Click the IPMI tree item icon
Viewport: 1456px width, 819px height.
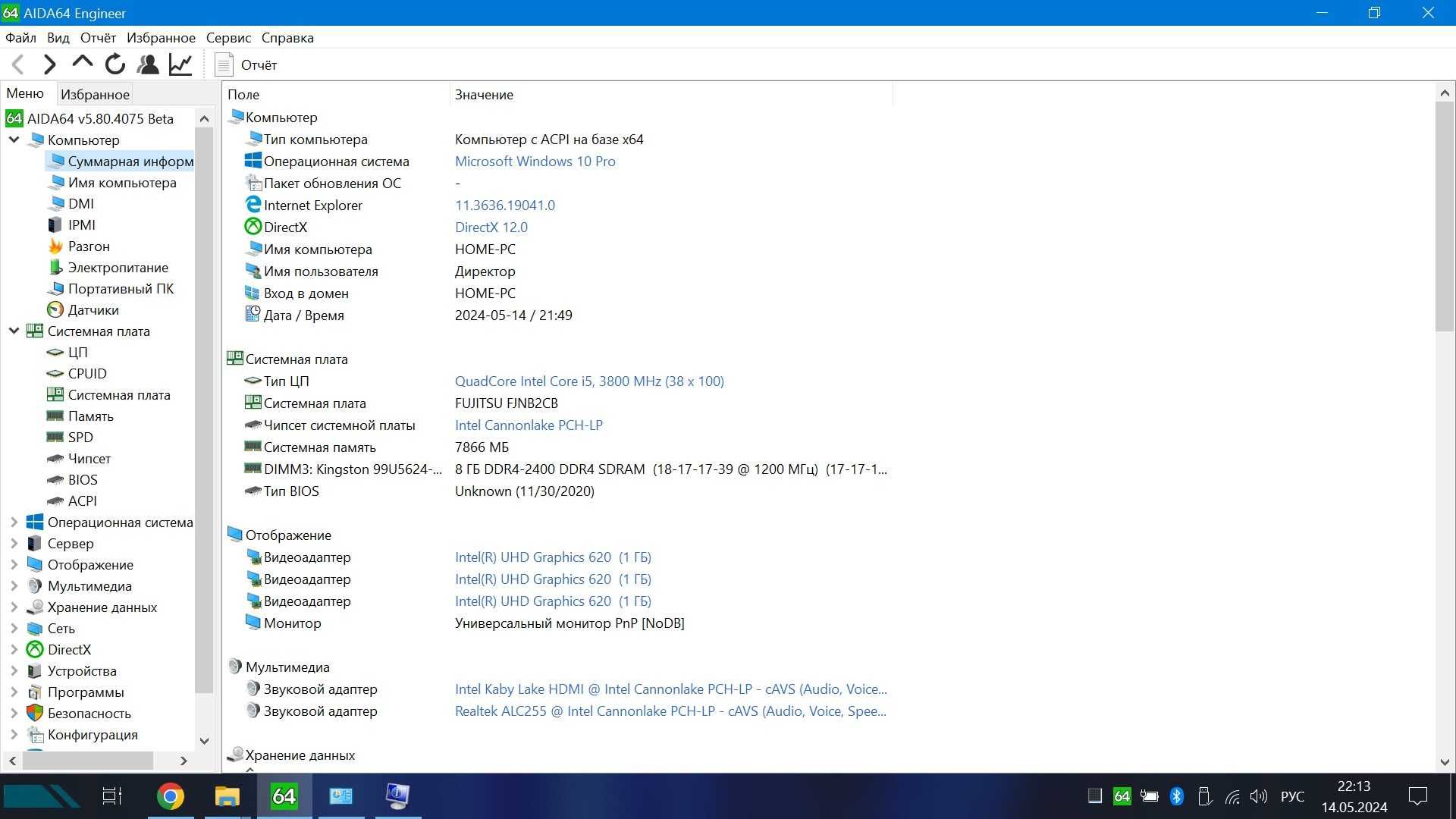point(55,225)
